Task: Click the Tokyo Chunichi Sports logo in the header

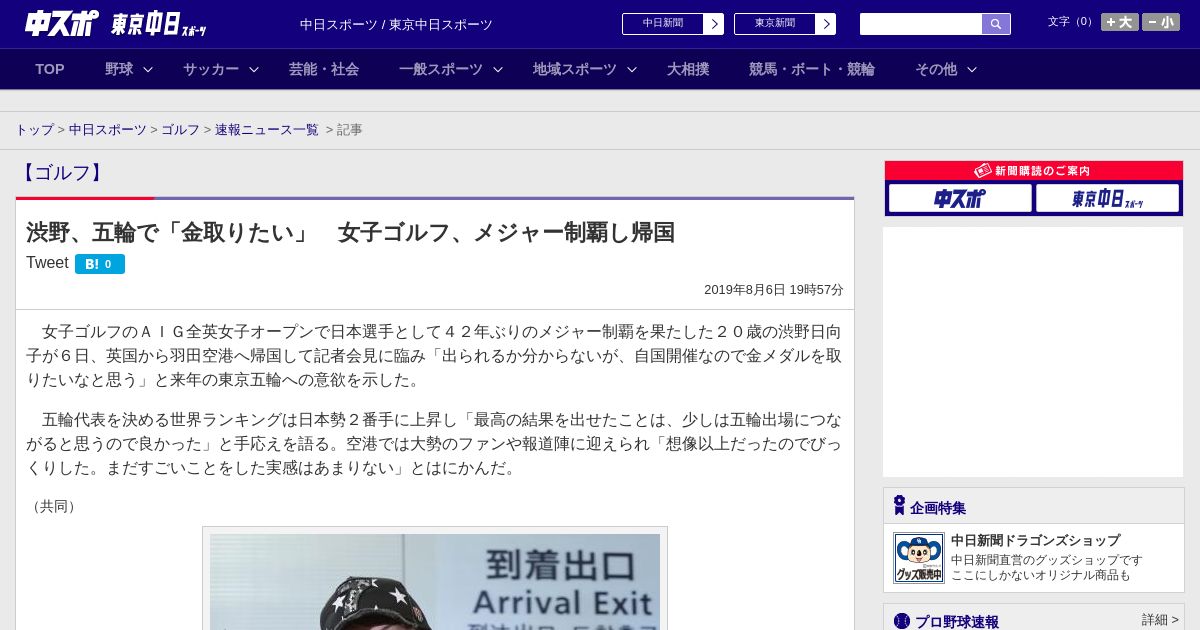Action: click(x=158, y=24)
